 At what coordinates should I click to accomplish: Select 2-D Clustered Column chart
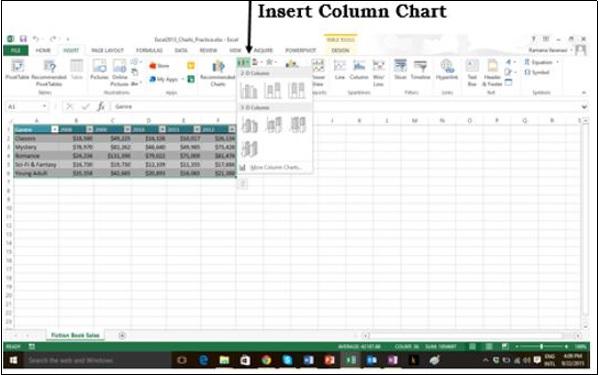tap(249, 91)
